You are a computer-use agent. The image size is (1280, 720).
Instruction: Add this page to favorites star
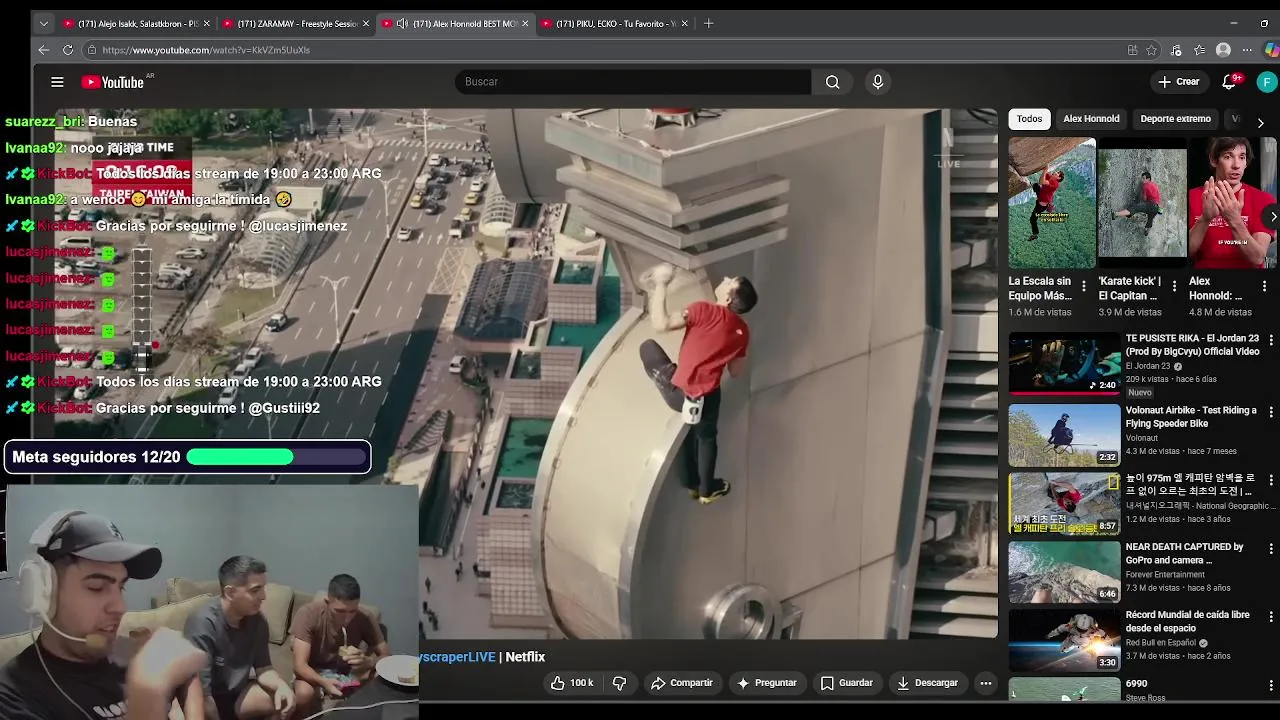tap(1152, 50)
